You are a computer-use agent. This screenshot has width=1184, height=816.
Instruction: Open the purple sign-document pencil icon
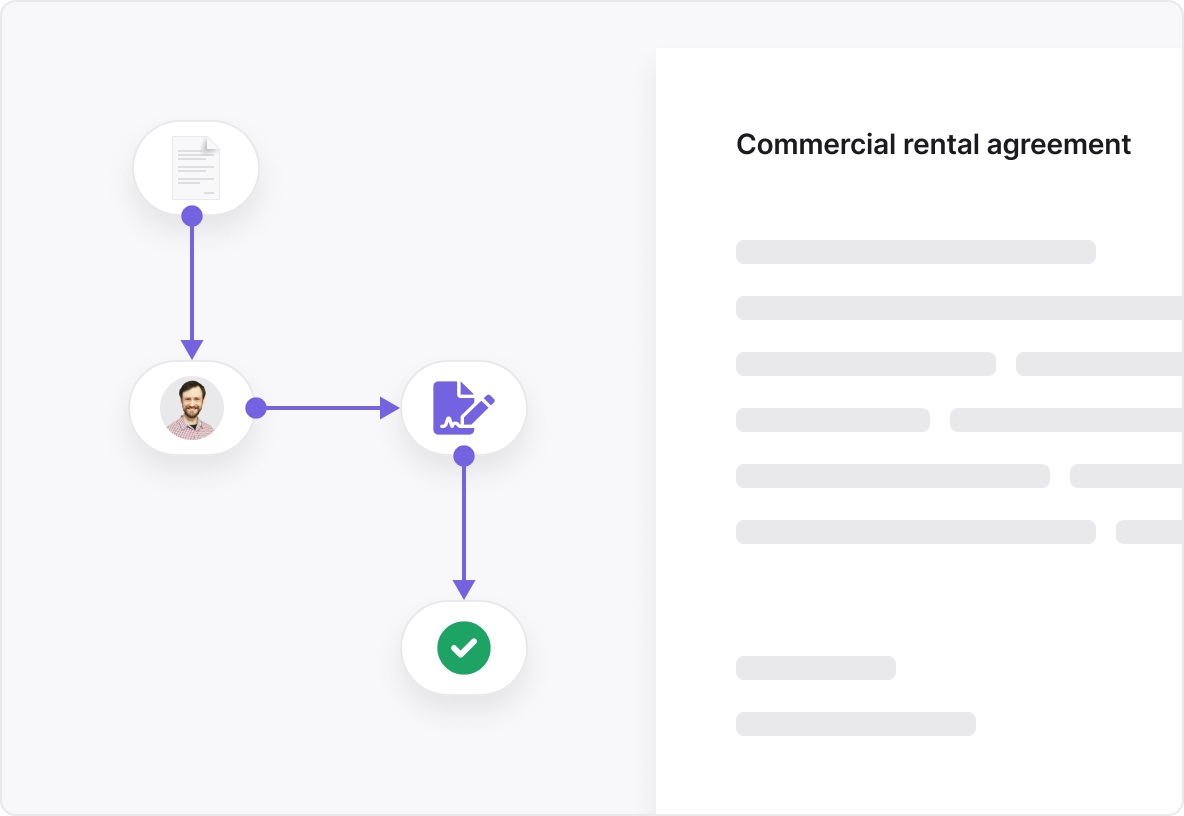pos(464,407)
